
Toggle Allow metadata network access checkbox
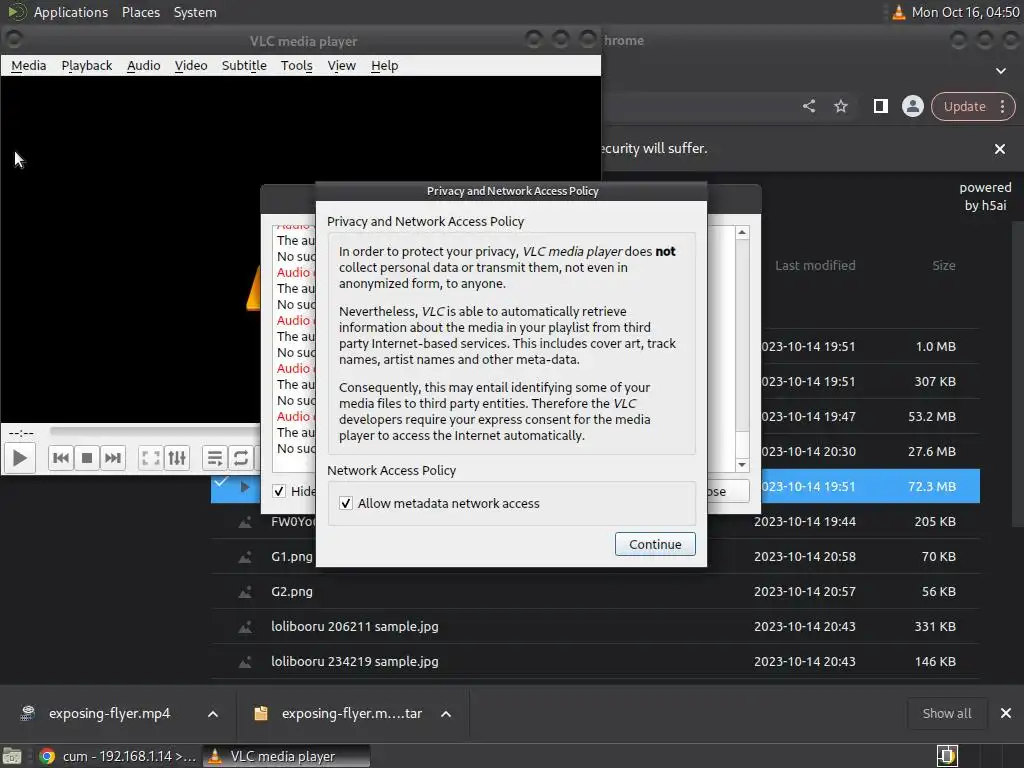[x=346, y=504]
